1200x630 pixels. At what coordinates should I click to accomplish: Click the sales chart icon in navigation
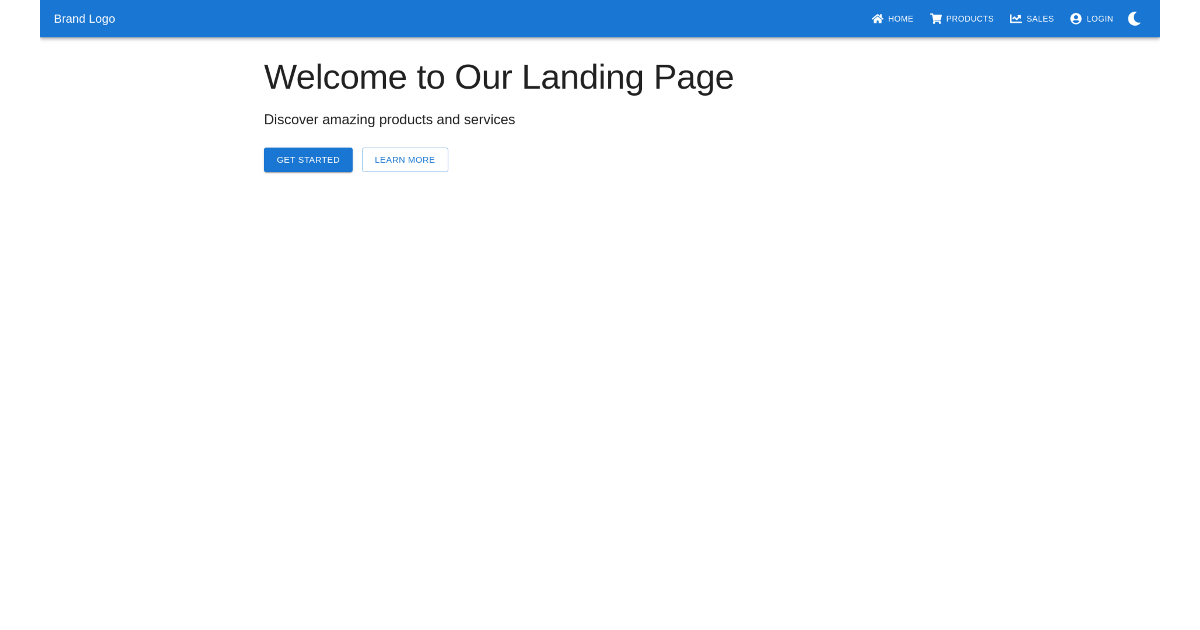pos(1014,18)
